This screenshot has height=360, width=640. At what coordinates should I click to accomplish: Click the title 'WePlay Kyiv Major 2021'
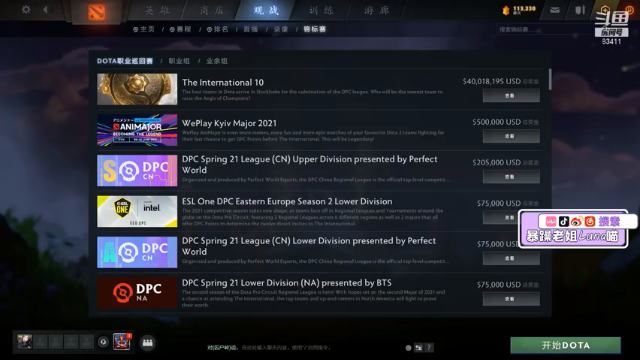pos(229,123)
